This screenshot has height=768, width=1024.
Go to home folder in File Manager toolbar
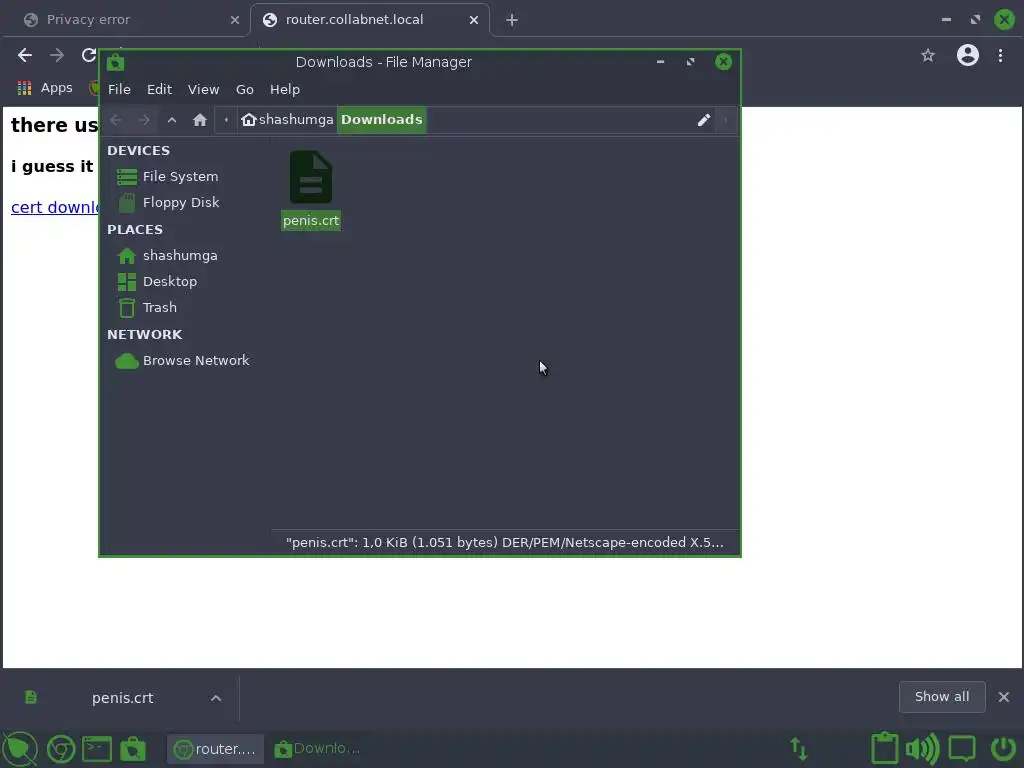(x=200, y=120)
